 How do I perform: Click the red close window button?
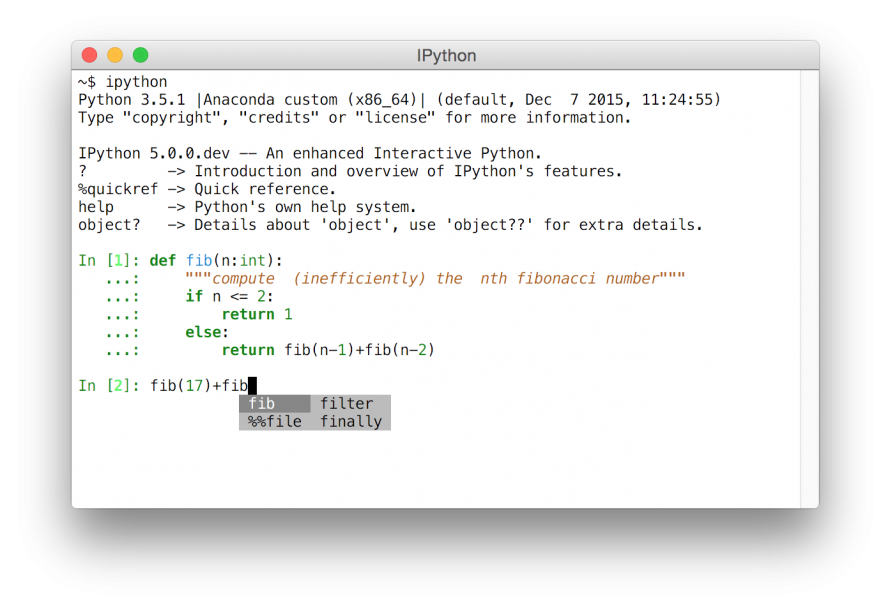click(x=90, y=55)
